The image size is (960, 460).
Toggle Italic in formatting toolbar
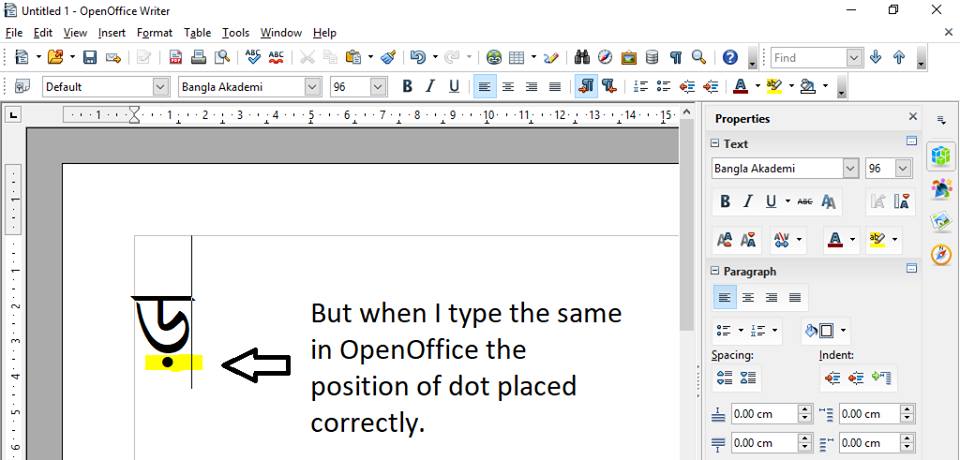tap(430, 87)
